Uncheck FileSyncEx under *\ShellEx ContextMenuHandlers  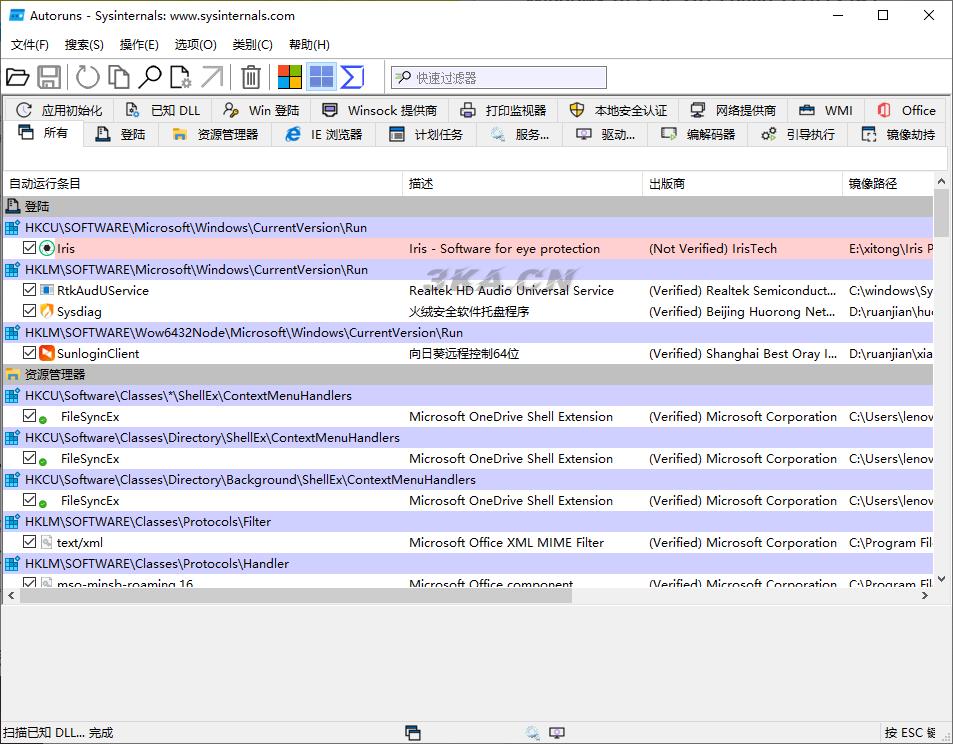[29, 416]
